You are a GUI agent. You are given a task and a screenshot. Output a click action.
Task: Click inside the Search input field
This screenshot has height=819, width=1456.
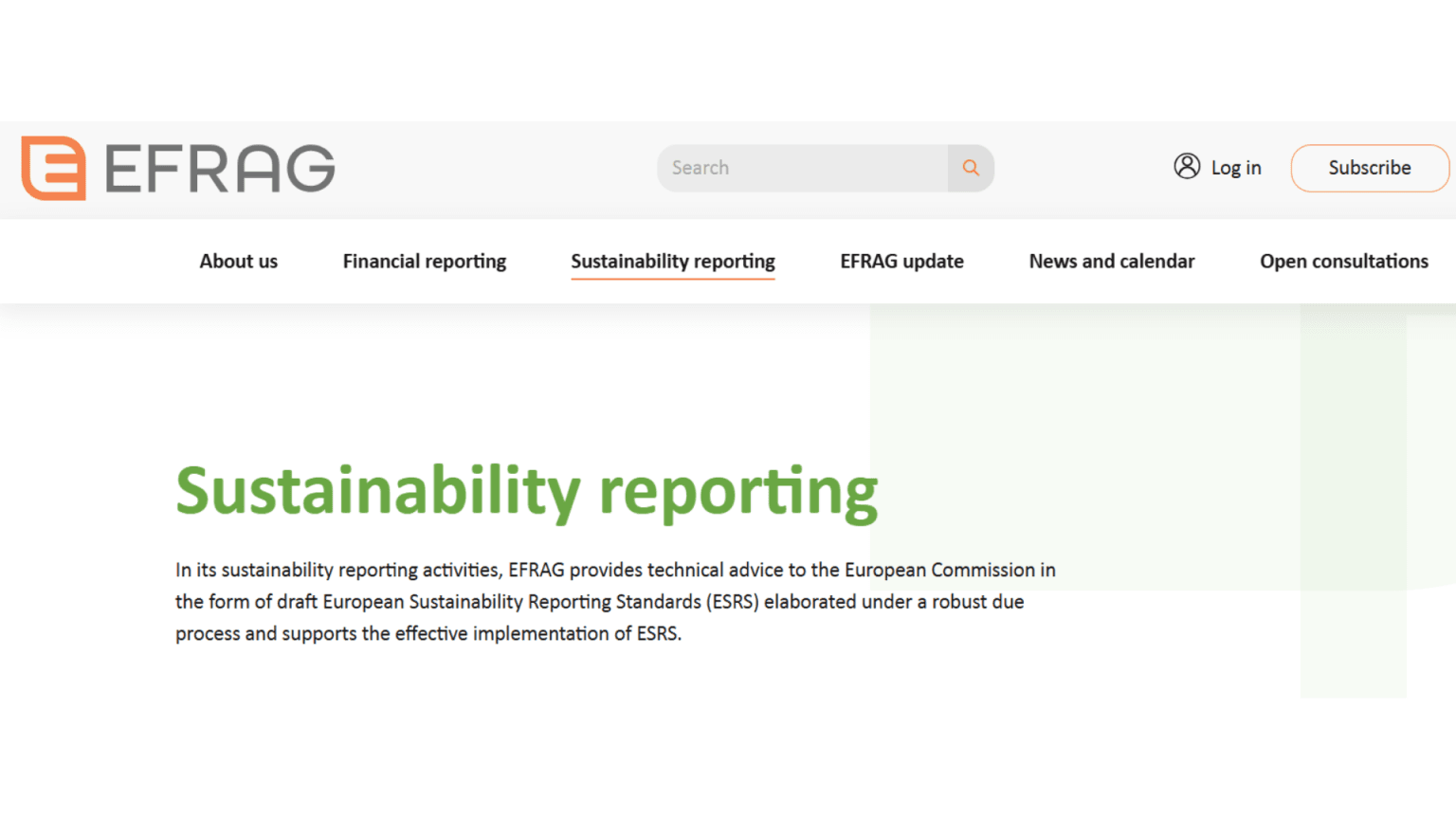pyautogui.click(x=801, y=168)
